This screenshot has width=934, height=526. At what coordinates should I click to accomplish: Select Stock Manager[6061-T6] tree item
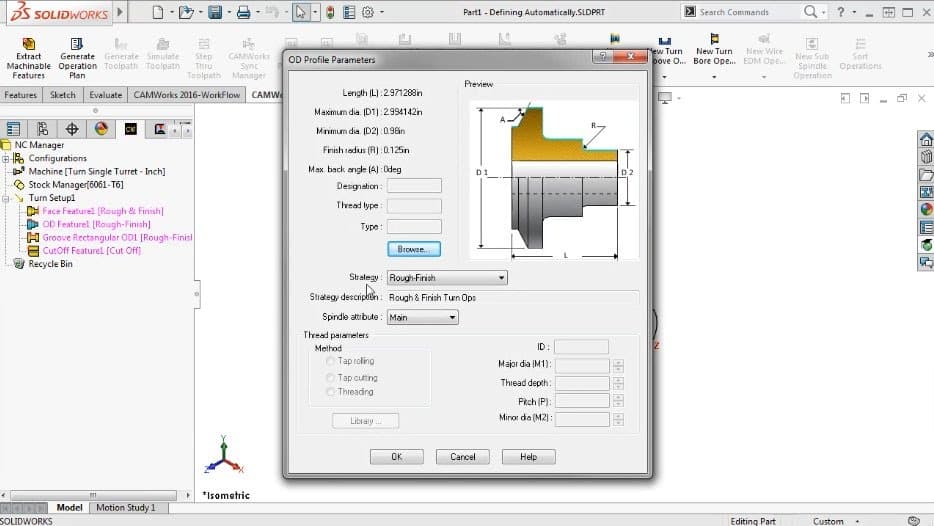coord(76,185)
